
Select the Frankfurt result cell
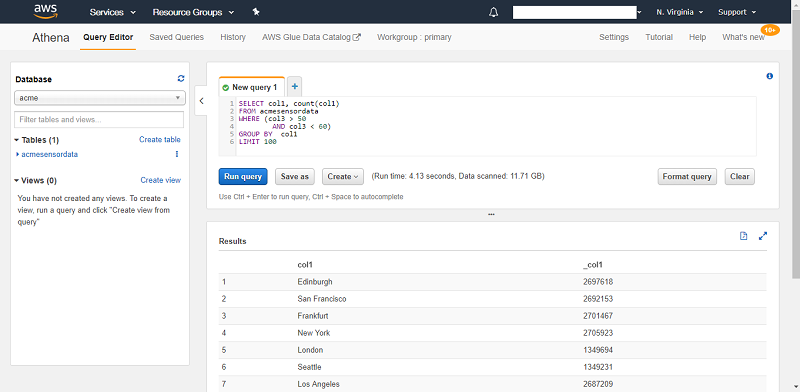[x=313, y=316]
